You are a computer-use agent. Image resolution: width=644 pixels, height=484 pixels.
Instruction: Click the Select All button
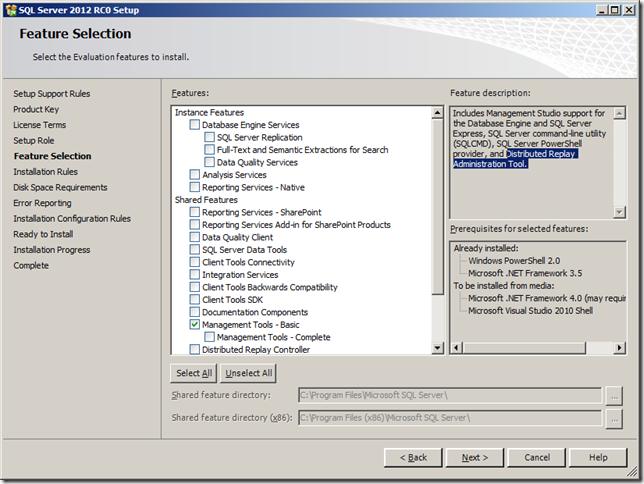click(x=194, y=373)
